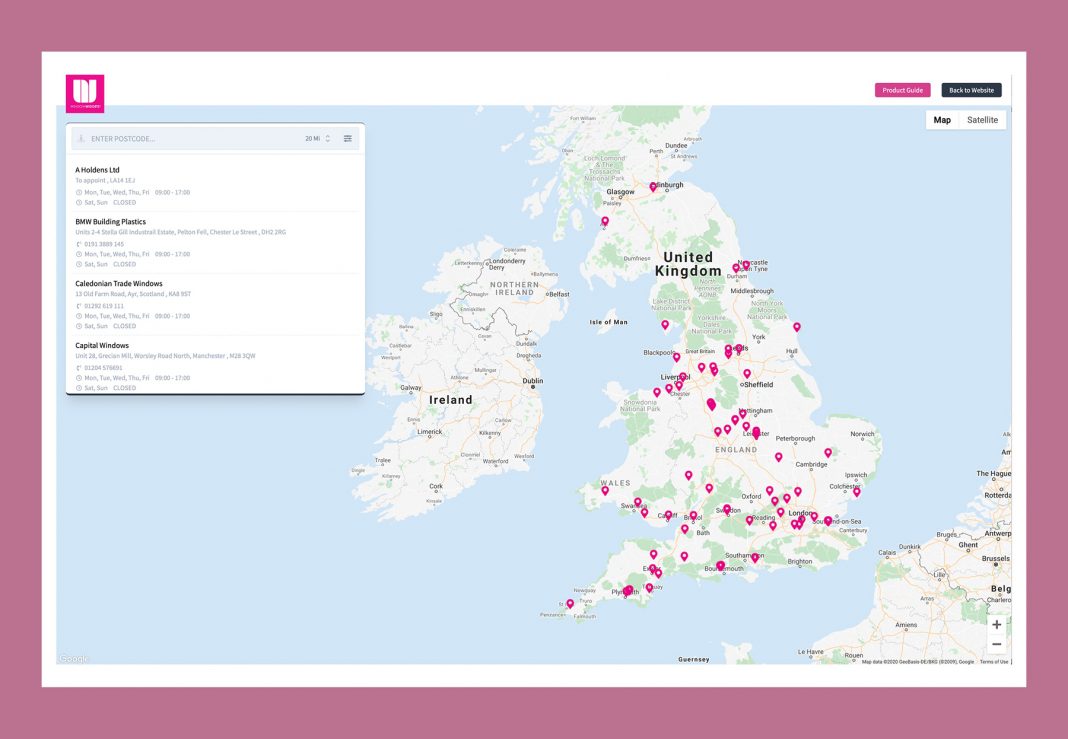1068x739 pixels.
Task: Click phone number 0191 3889 145
Action: pos(104,245)
